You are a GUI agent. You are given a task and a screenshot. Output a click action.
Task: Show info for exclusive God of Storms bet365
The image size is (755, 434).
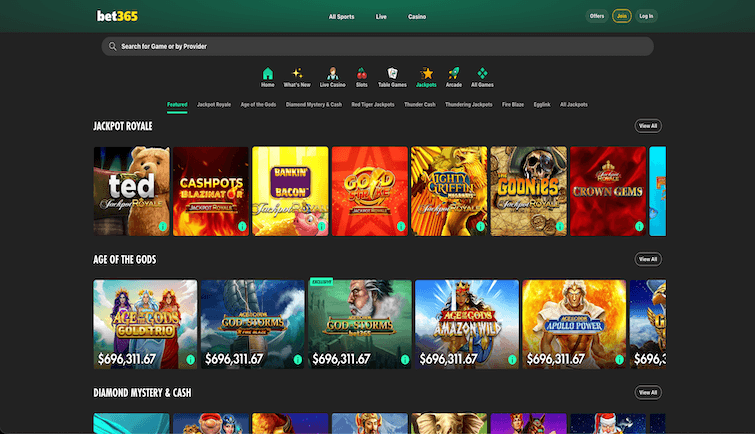pos(405,359)
